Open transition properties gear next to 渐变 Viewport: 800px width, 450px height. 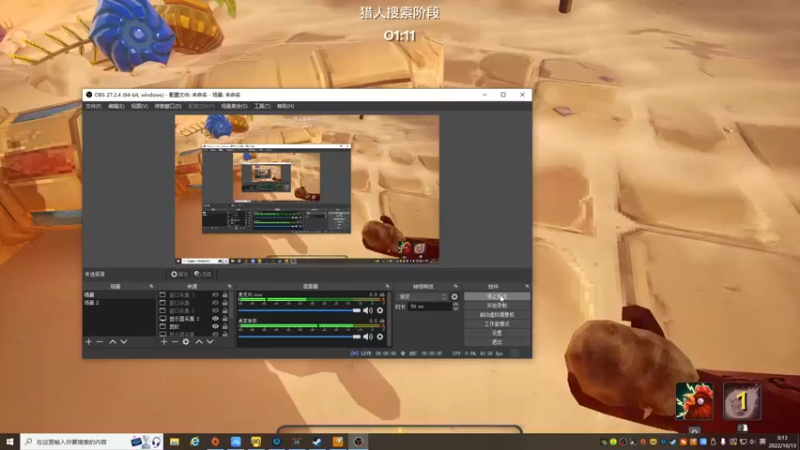(x=455, y=296)
